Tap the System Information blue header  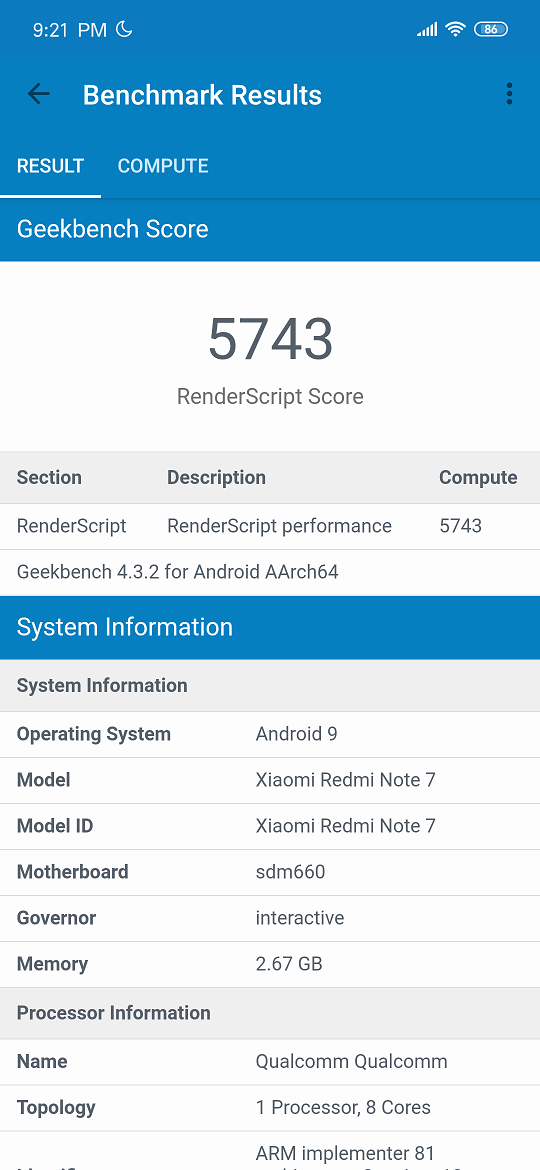point(270,628)
